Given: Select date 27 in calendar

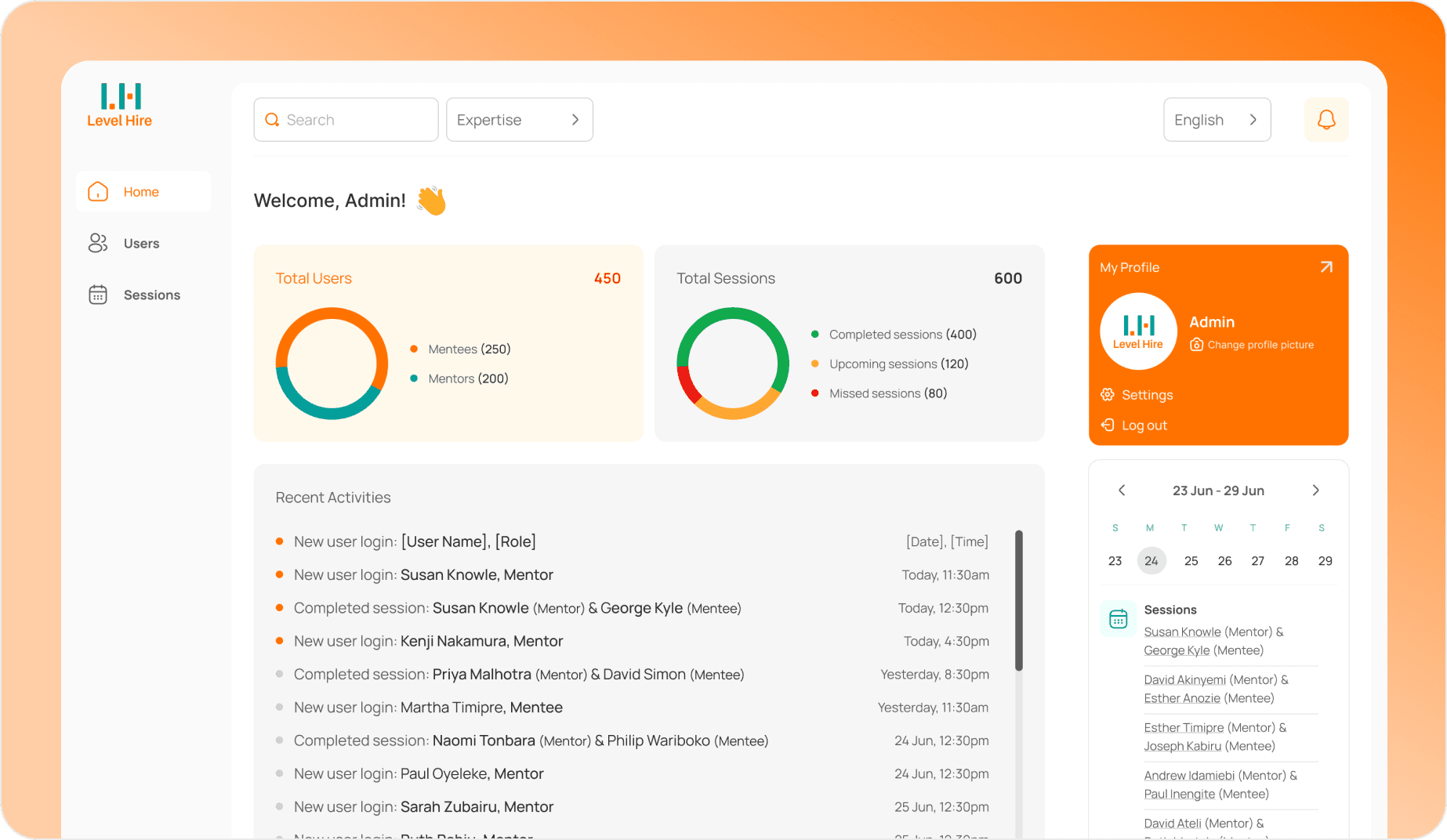Looking at the screenshot, I should pyautogui.click(x=1258, y=561).
